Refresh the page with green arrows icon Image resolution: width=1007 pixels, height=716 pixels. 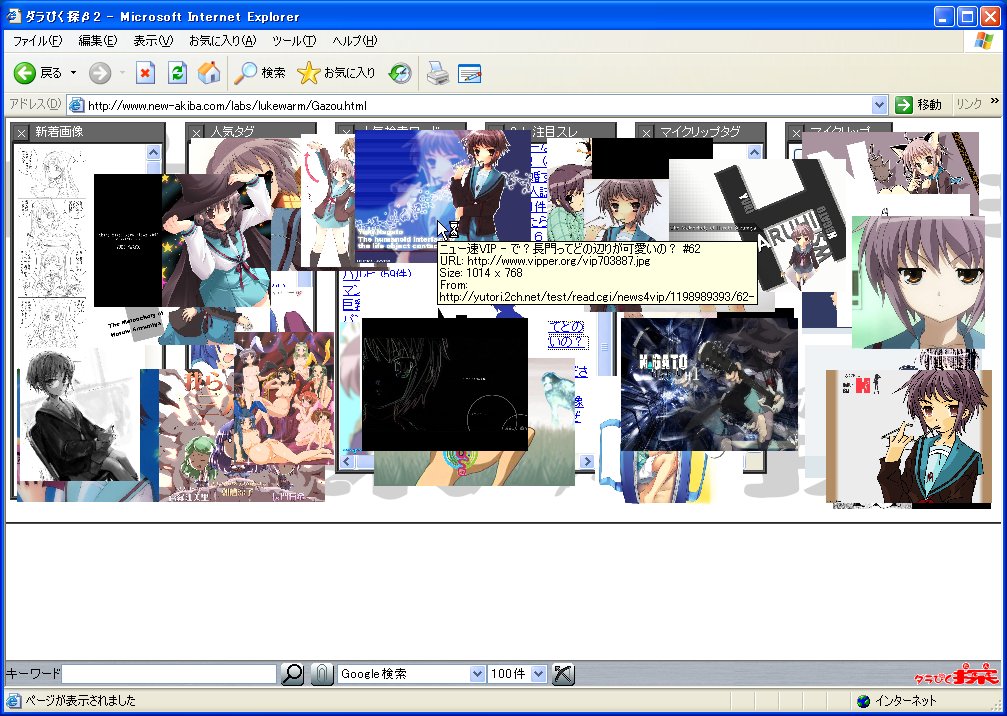(177, 73)
